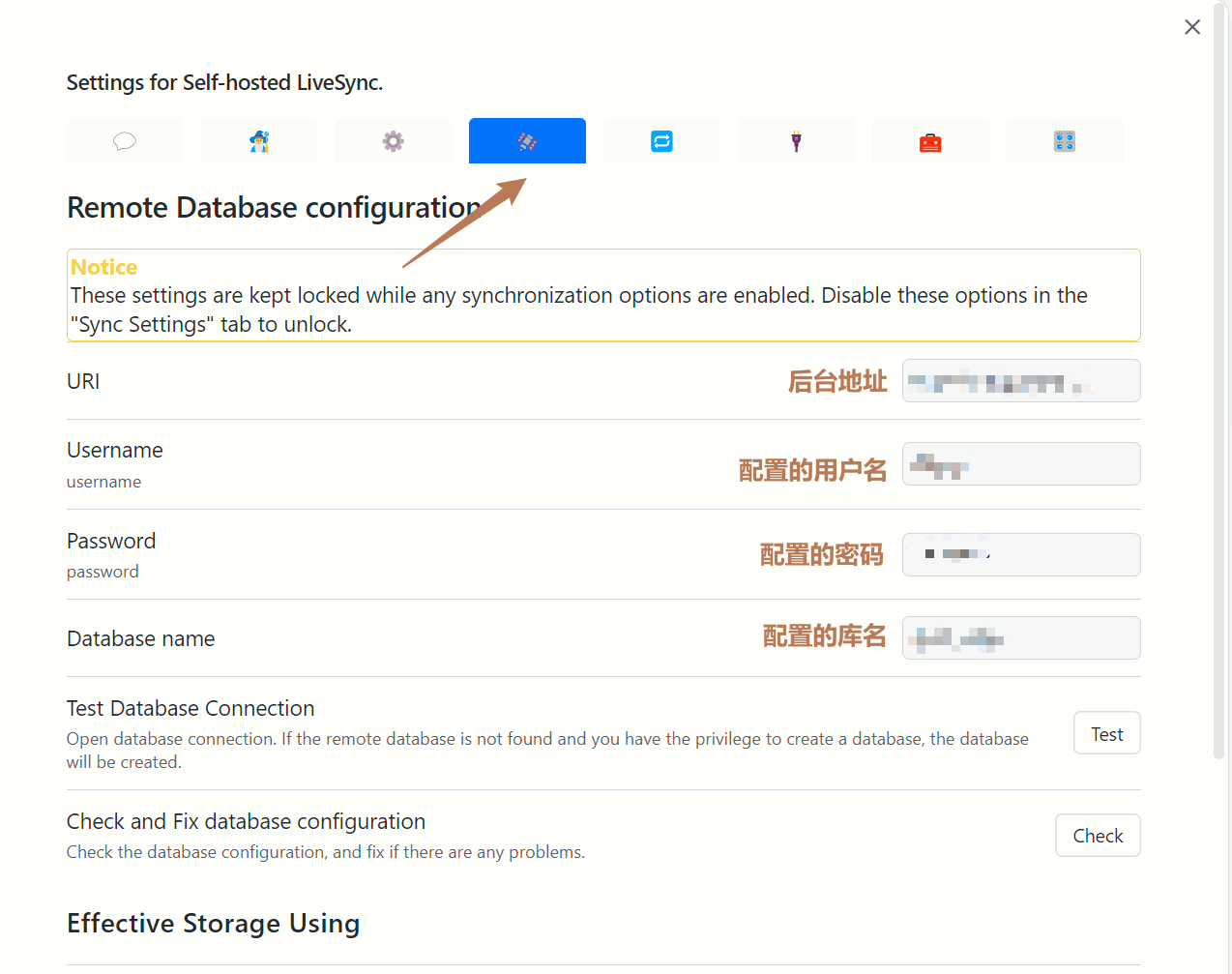Click the Check database configuration button

point(1098,836)
